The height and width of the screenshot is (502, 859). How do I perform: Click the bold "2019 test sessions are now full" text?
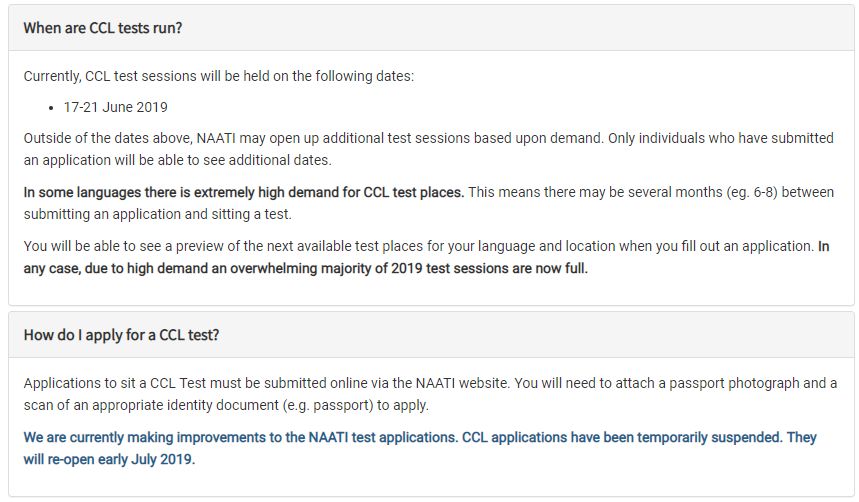point(480,268)
